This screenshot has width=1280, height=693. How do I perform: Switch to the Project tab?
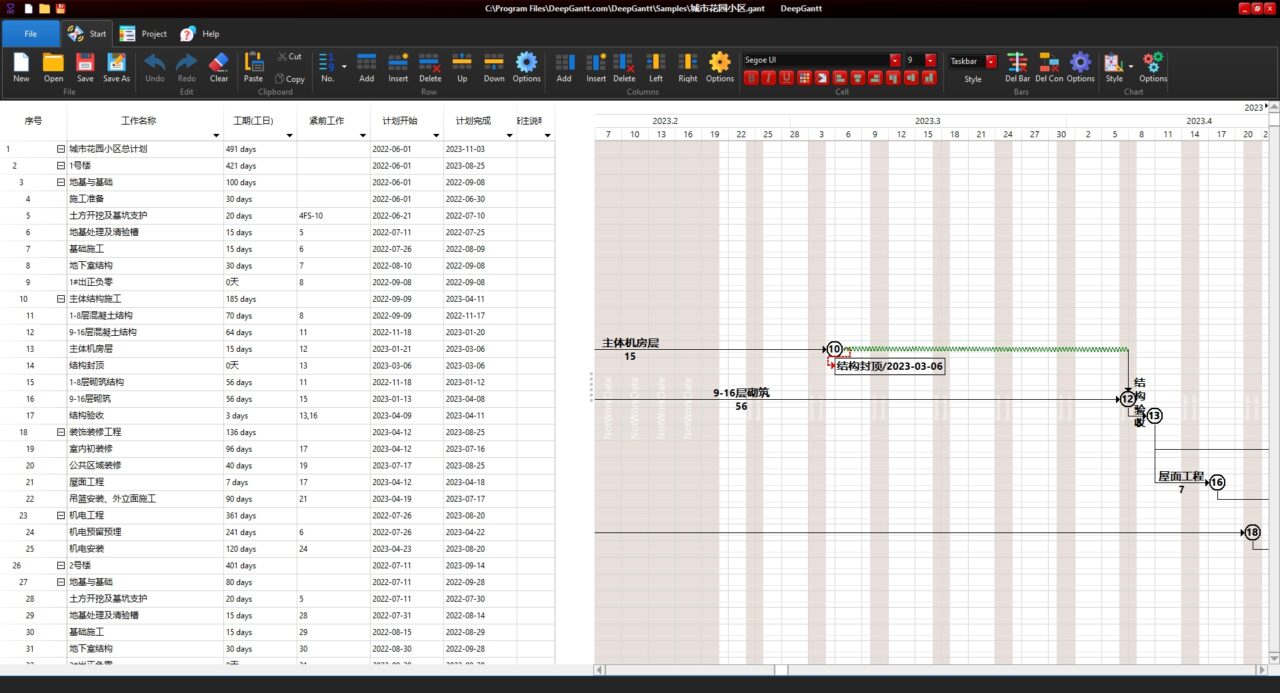point(144,34)
